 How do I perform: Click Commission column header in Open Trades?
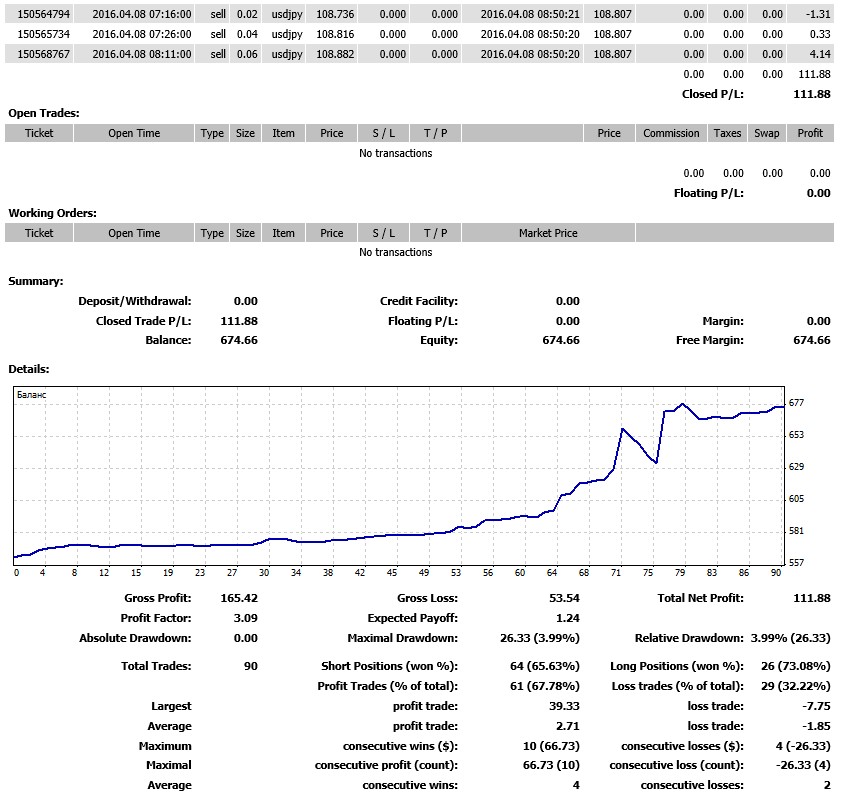click(x=671, y=133)
